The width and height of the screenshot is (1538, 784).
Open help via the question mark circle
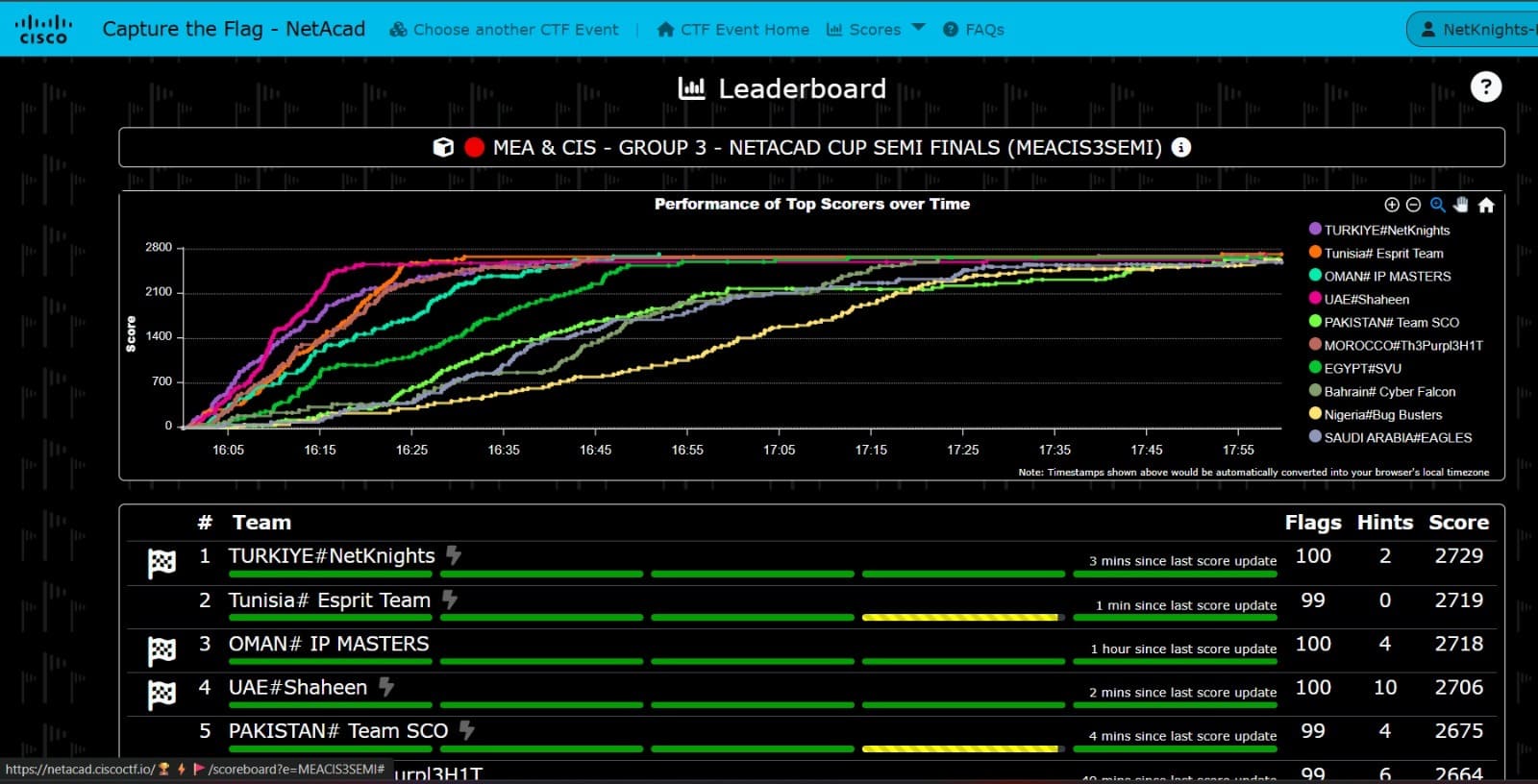coord(1485,87)
